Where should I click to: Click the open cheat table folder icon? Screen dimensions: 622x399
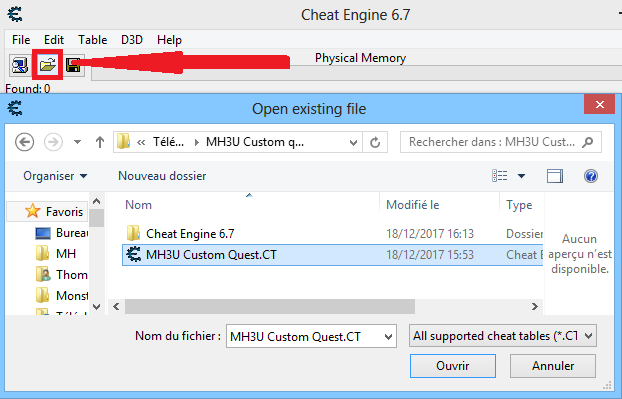(x=48, y=65)
